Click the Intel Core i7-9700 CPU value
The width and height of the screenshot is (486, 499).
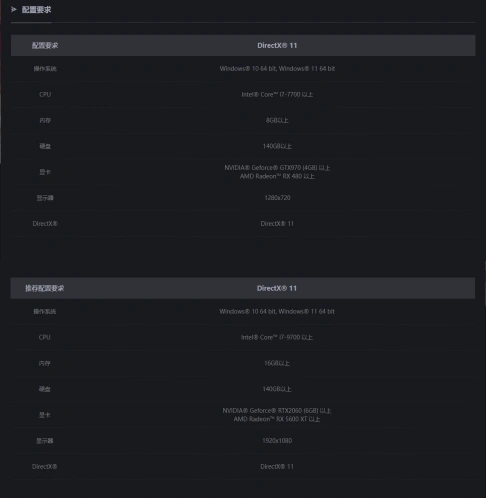[x=277, y=337]
